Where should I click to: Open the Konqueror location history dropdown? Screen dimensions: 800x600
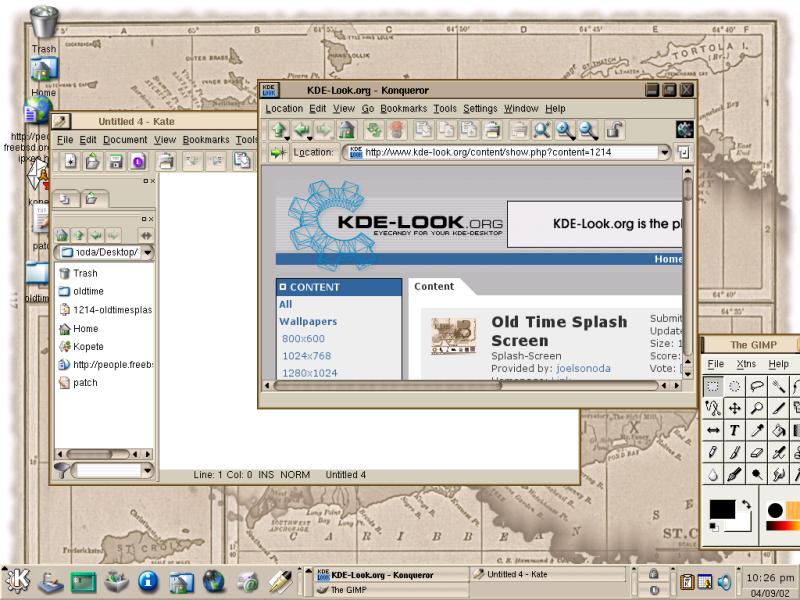click(664, 152)
